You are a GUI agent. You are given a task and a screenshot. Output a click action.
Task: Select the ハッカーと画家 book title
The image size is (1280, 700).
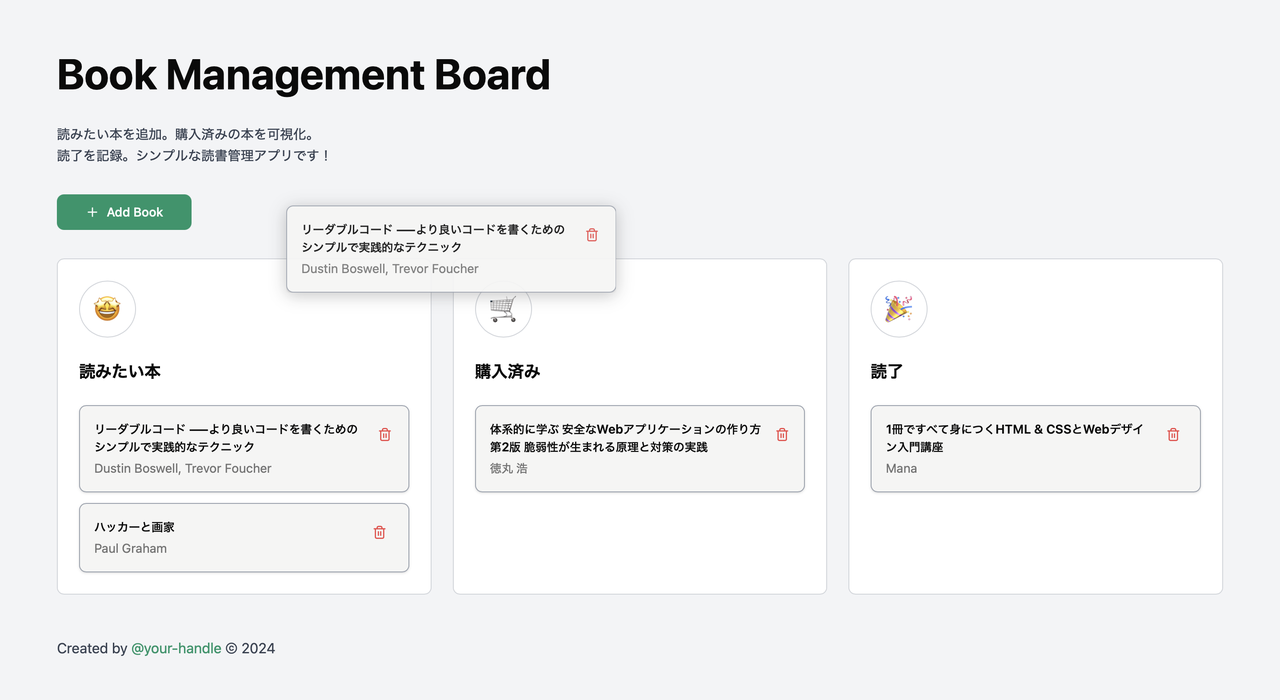tap(134, 527)
